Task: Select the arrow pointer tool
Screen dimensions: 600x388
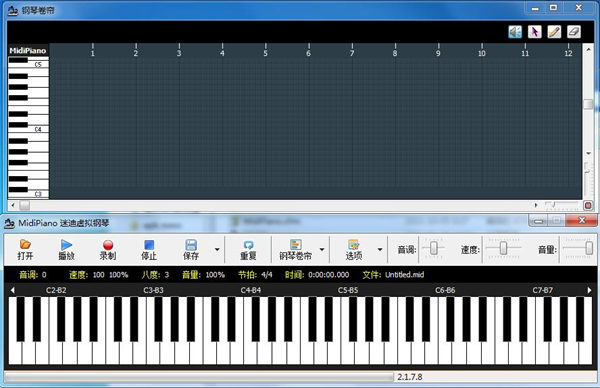Action: point(535,32)
